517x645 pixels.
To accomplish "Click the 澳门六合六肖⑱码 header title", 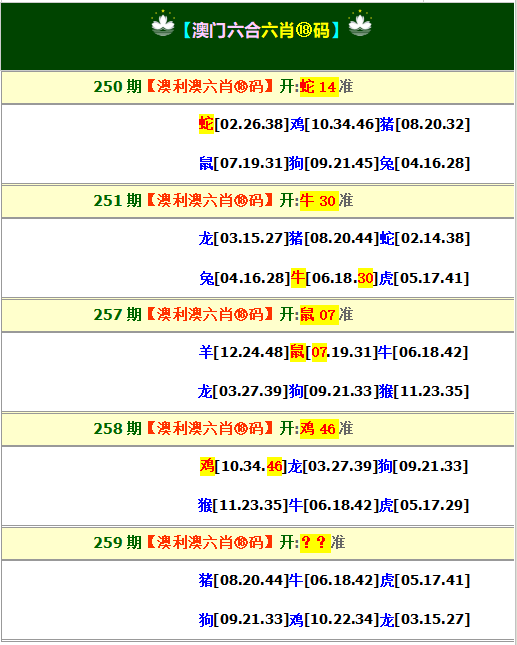I will tap(261, 30).
